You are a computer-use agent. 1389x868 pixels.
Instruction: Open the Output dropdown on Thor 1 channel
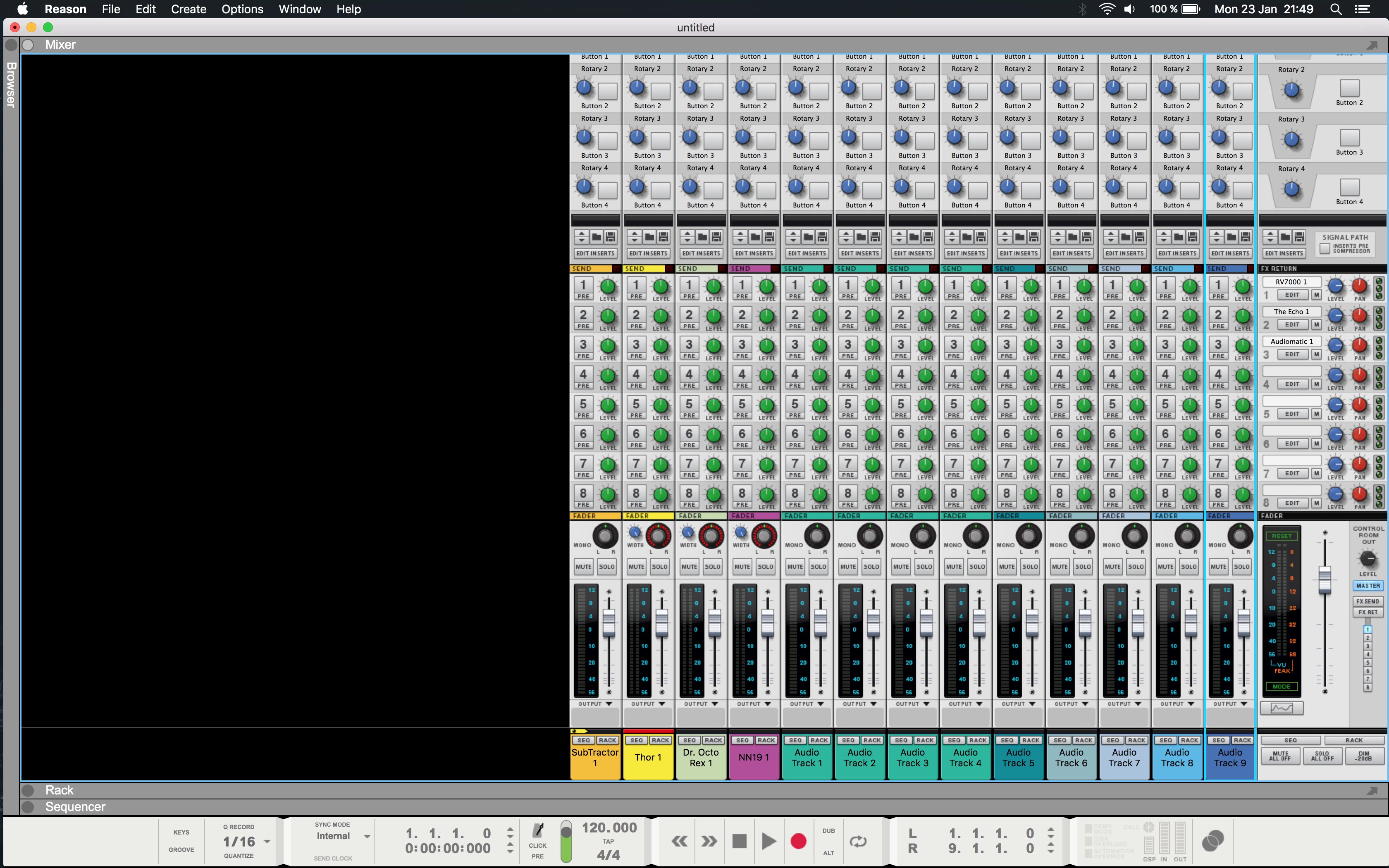[x=648, y=704]
